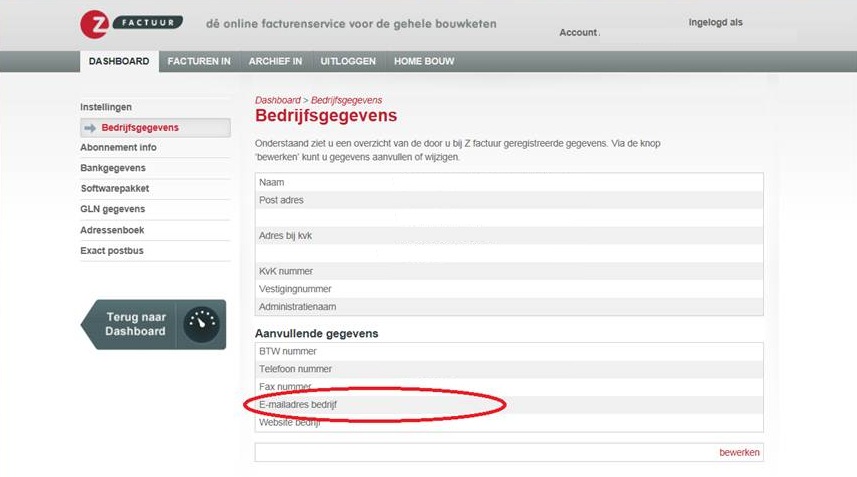This screenshot has width=857, height=477.
Task: Open the Dashboard tab
Action: tap(118, 61)
